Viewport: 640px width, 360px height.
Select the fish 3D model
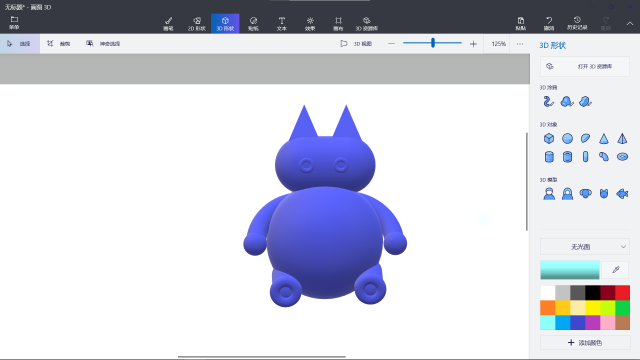(622, 193)
